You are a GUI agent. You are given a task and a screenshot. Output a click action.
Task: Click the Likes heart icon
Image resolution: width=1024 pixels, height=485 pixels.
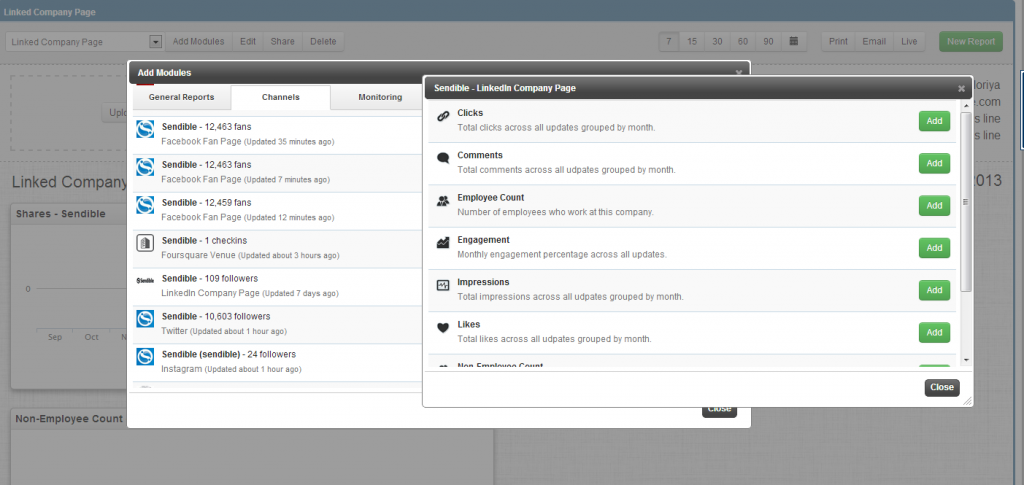tap(443, 328)
